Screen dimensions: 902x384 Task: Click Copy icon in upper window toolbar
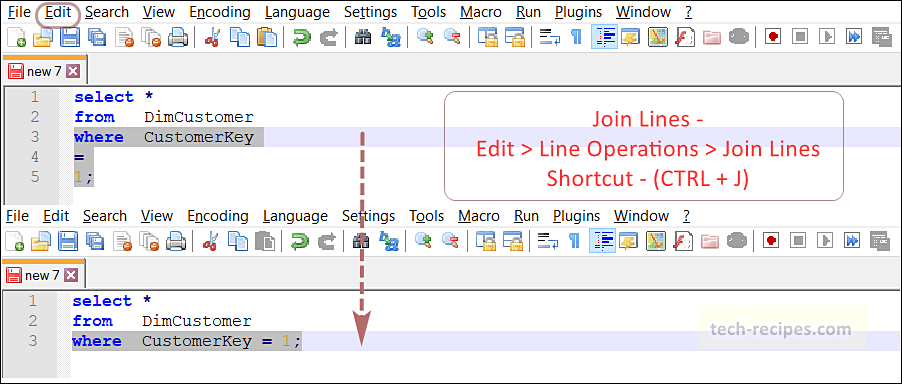pyautogui.click(x=239, y=37)
